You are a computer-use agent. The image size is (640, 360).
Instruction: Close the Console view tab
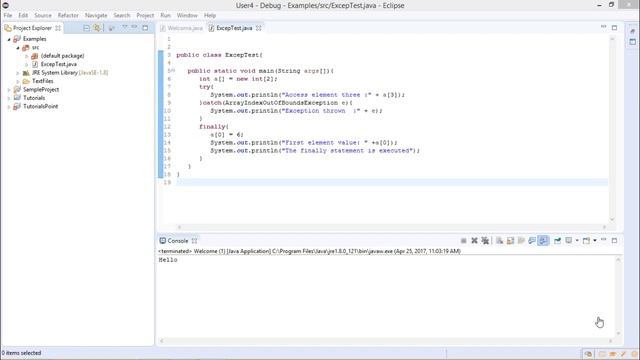194,241
